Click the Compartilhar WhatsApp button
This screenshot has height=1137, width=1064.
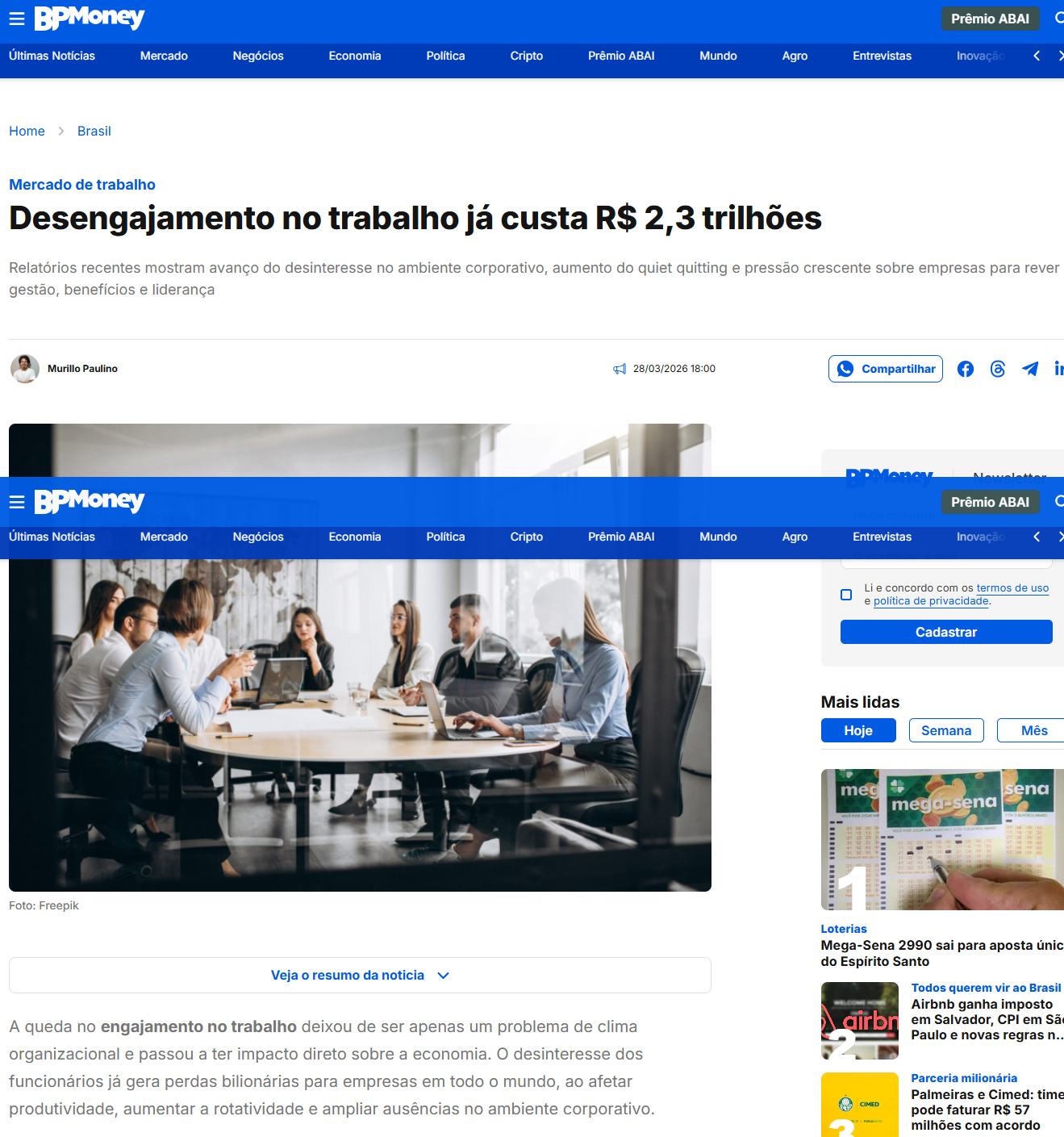[885, 369]
